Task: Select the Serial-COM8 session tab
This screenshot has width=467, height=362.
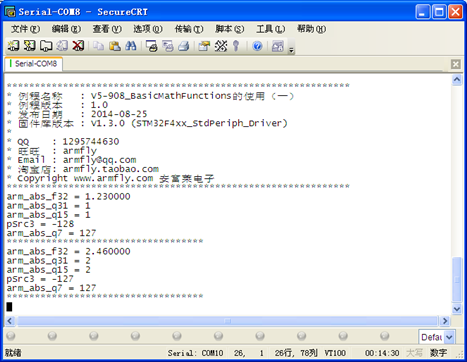Action: [33, 64]
